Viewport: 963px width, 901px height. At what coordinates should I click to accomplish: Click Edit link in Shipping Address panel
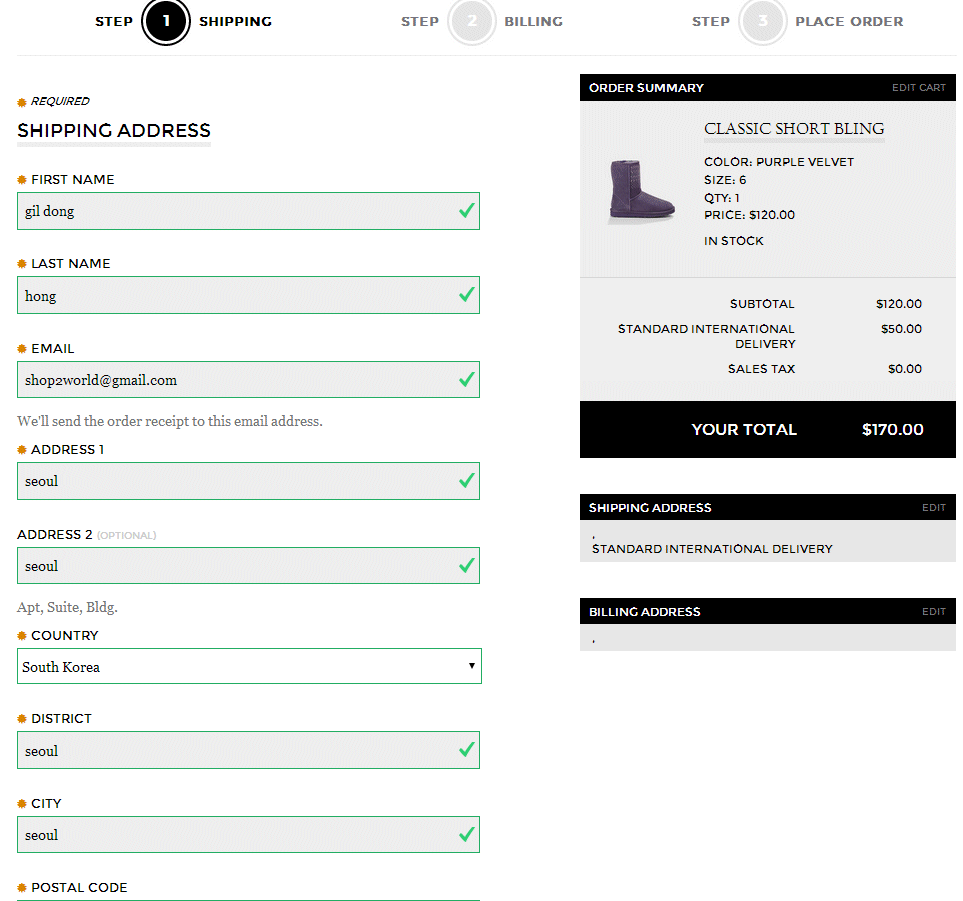tap(933, 508)
